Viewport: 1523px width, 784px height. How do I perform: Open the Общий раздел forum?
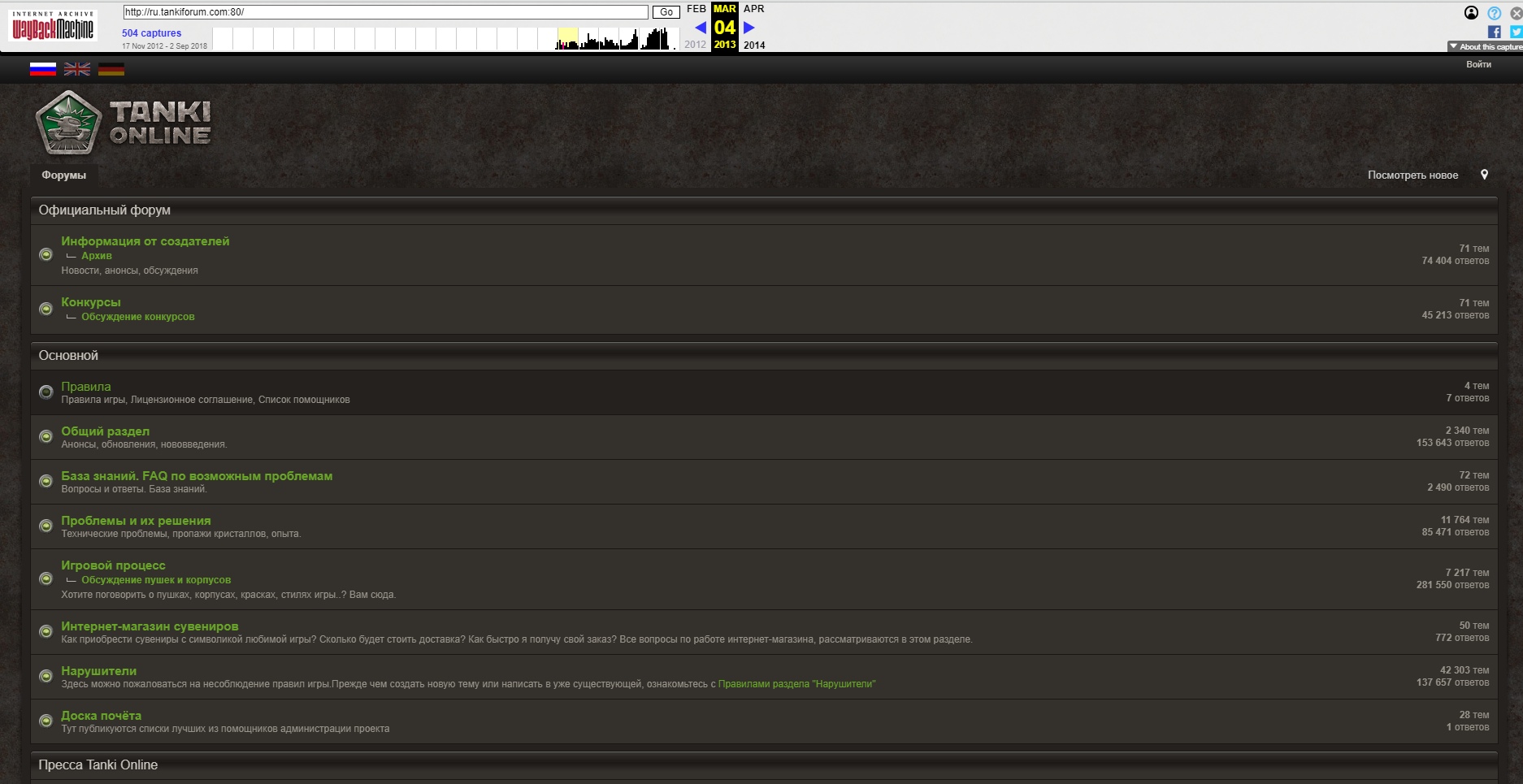(x=106, y=431)
